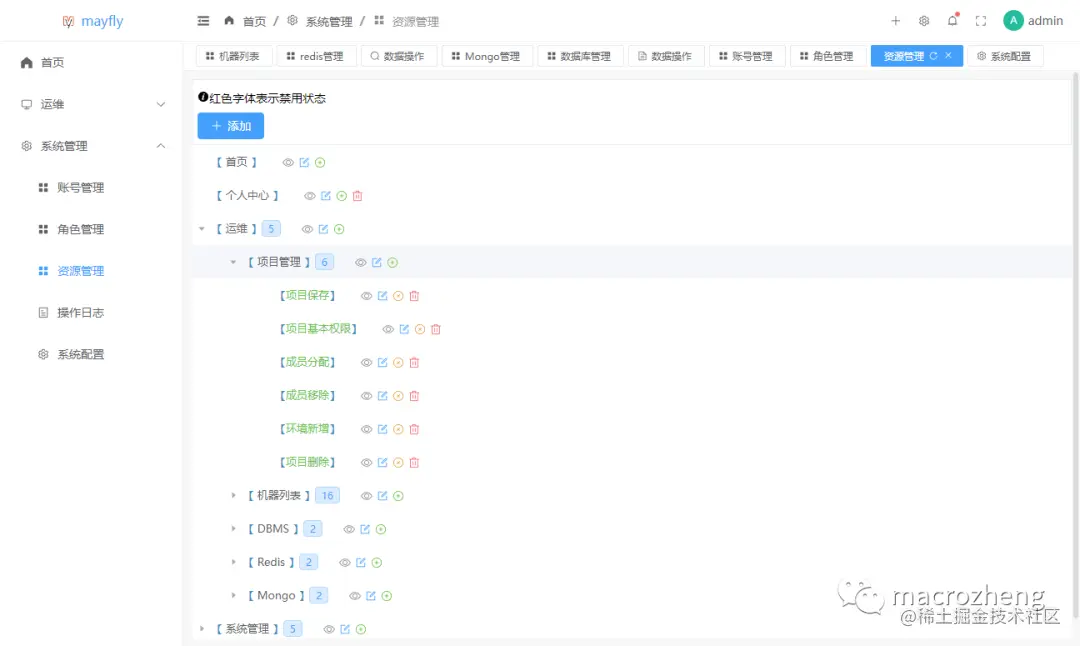The height and width of the screenshot is (646, 1080).
Task: Add child under 项目管理 resource
Action: pyautogui.click(x=393, y=262)
